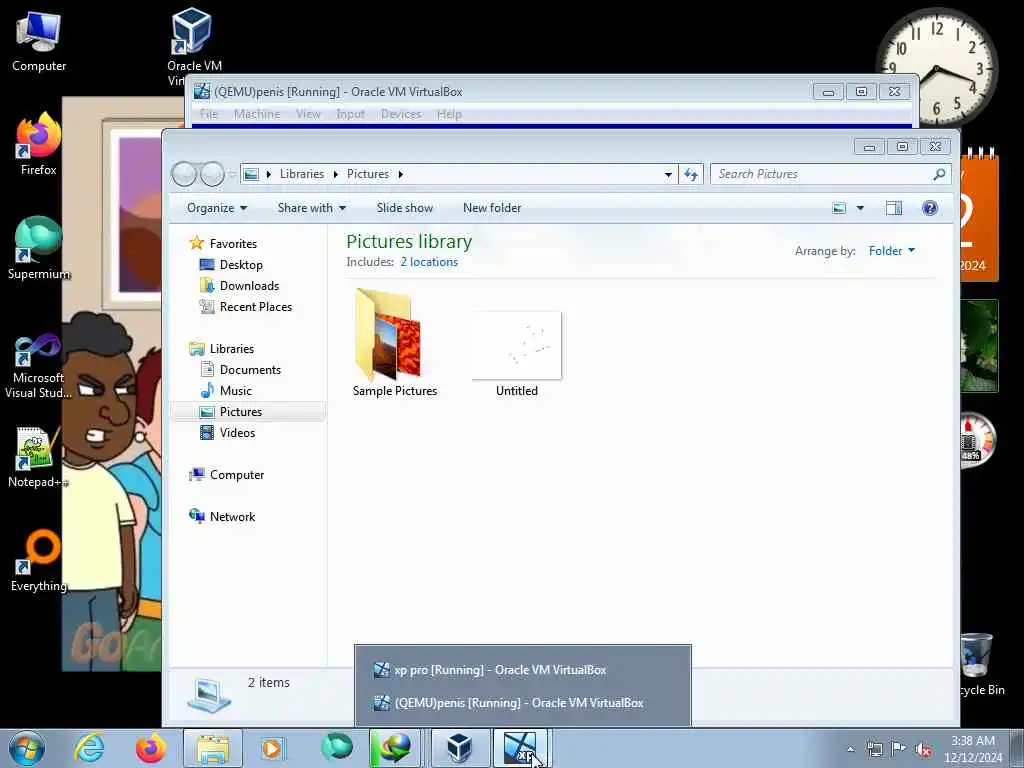Open the Everything search desktop shortcut

(x=39, y=560)
